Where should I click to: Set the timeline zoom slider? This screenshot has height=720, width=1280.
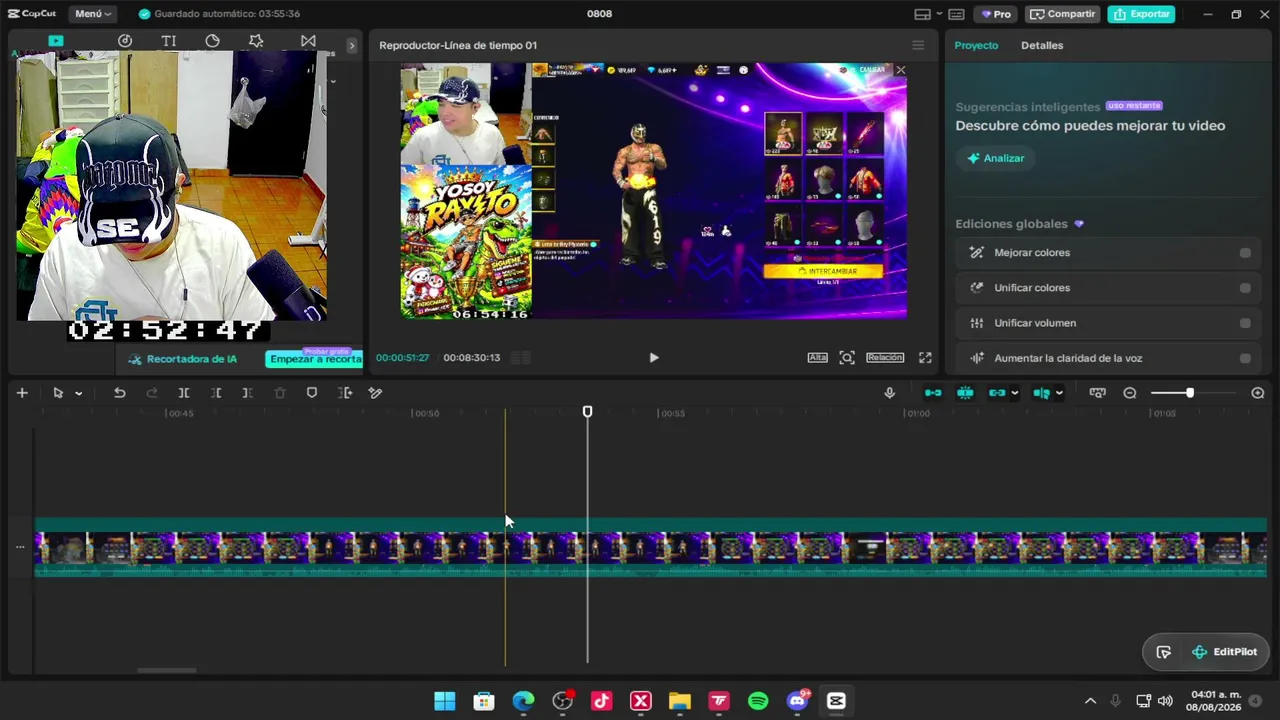1189,393
